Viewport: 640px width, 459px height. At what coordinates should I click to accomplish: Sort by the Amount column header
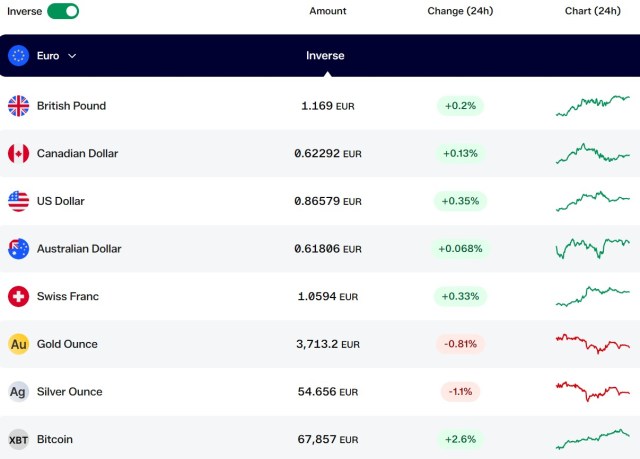point(328,11)
